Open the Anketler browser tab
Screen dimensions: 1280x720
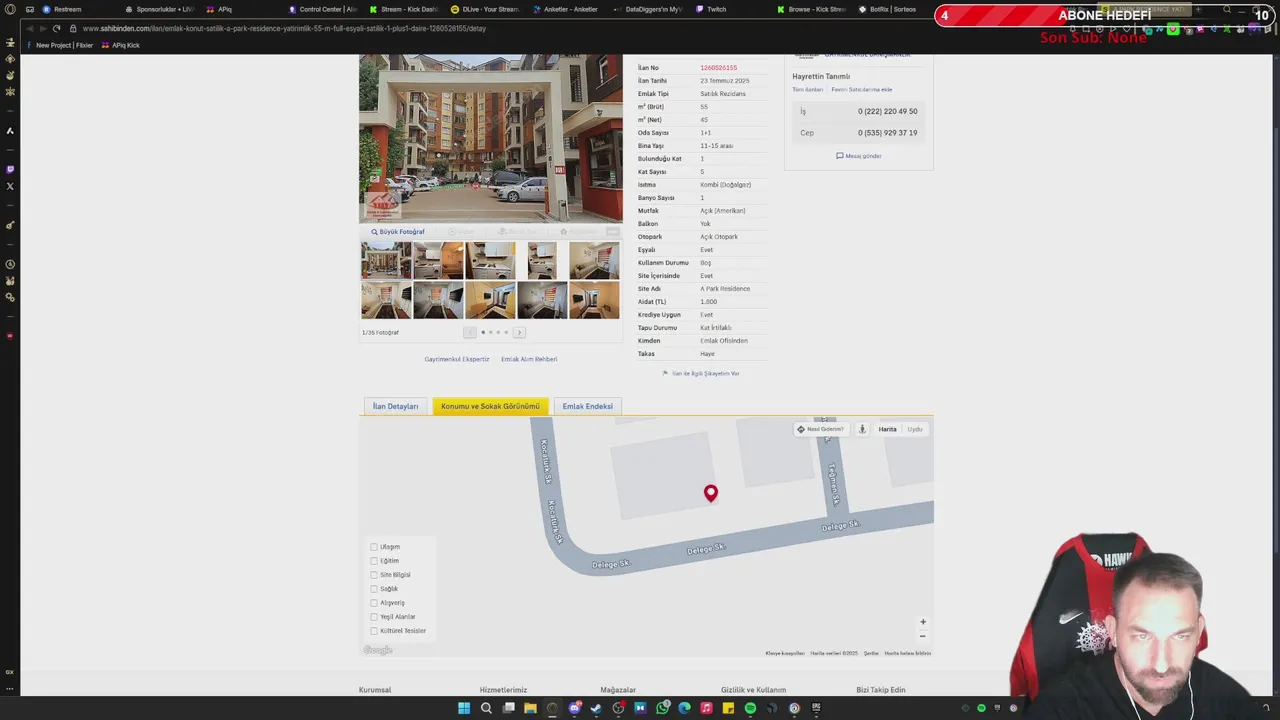click(x=566, y=9)
